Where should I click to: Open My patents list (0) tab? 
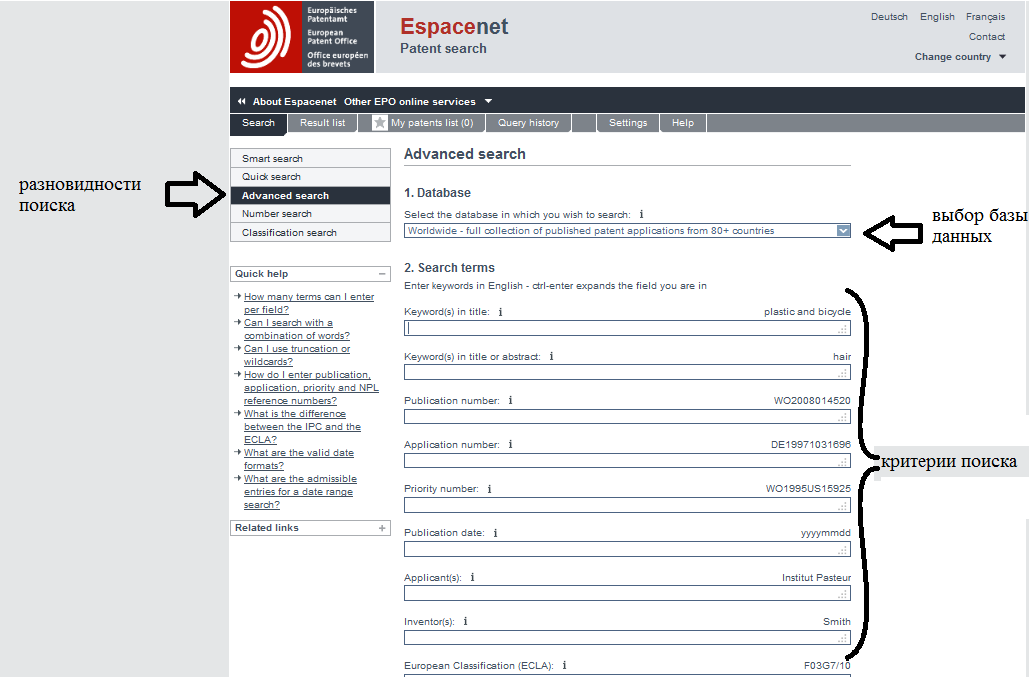(423, 123)
